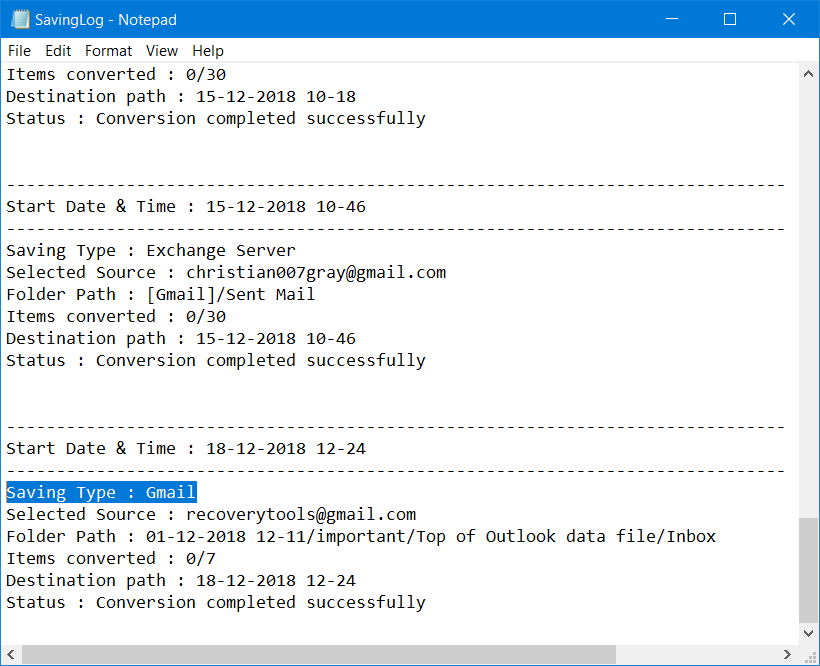This screenshot has height=666, width=820.
Task: Click the vertical scrollbar up arrow
Action: [x=808, y=74]
